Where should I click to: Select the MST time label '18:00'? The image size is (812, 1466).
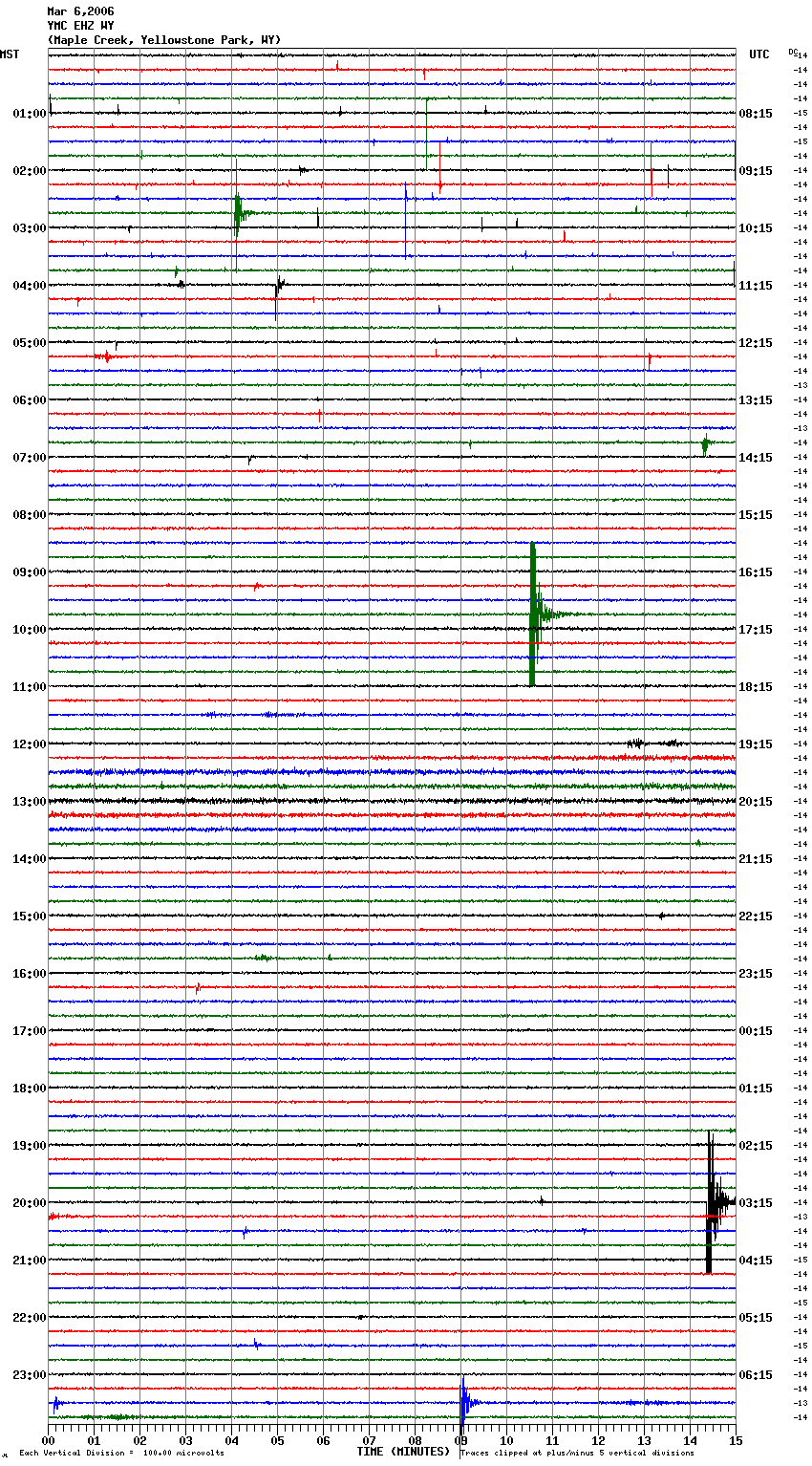pos(30,1089)
